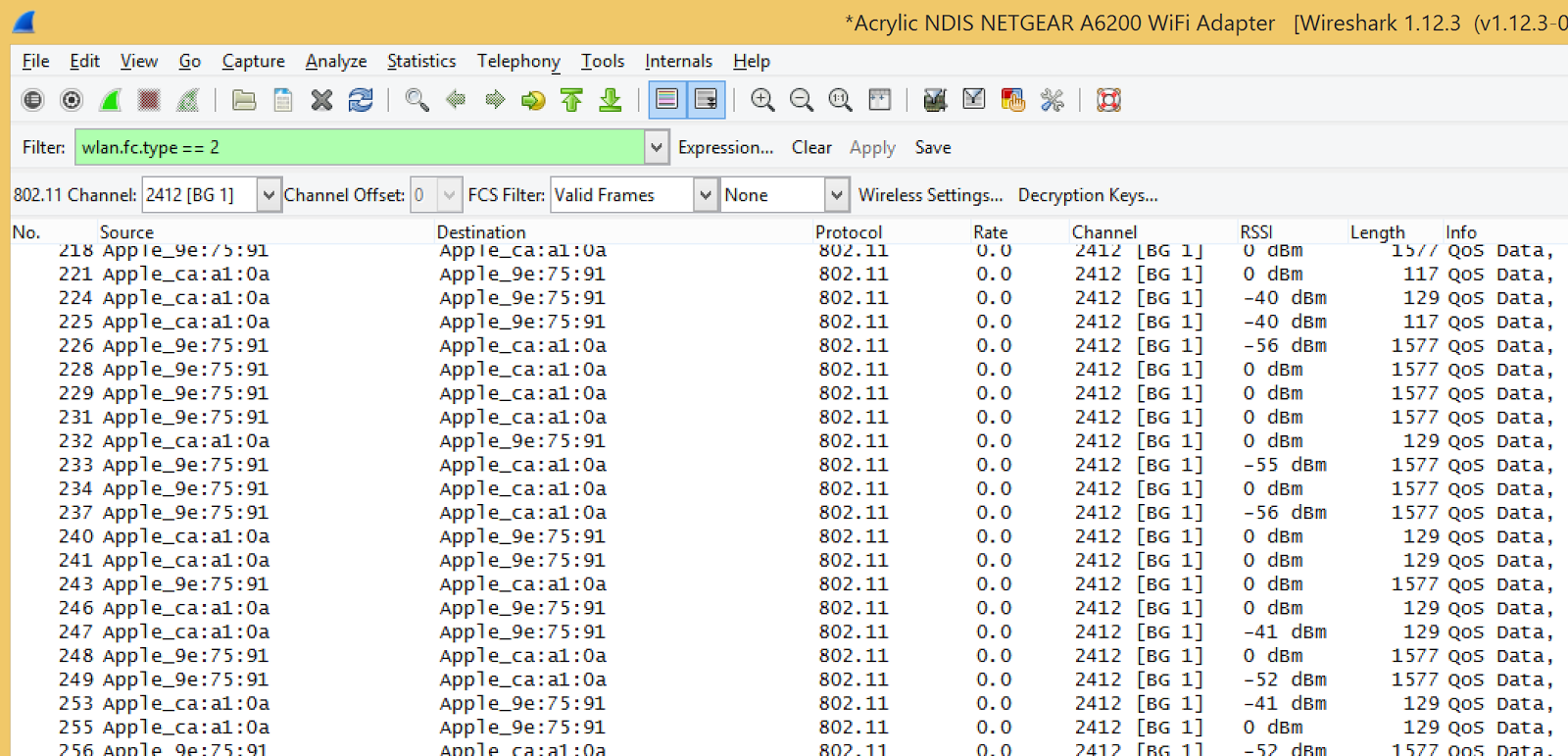The width and height of the screenshot is (1568, 756).
Task: Open the Capture menu
Action: 254,61
